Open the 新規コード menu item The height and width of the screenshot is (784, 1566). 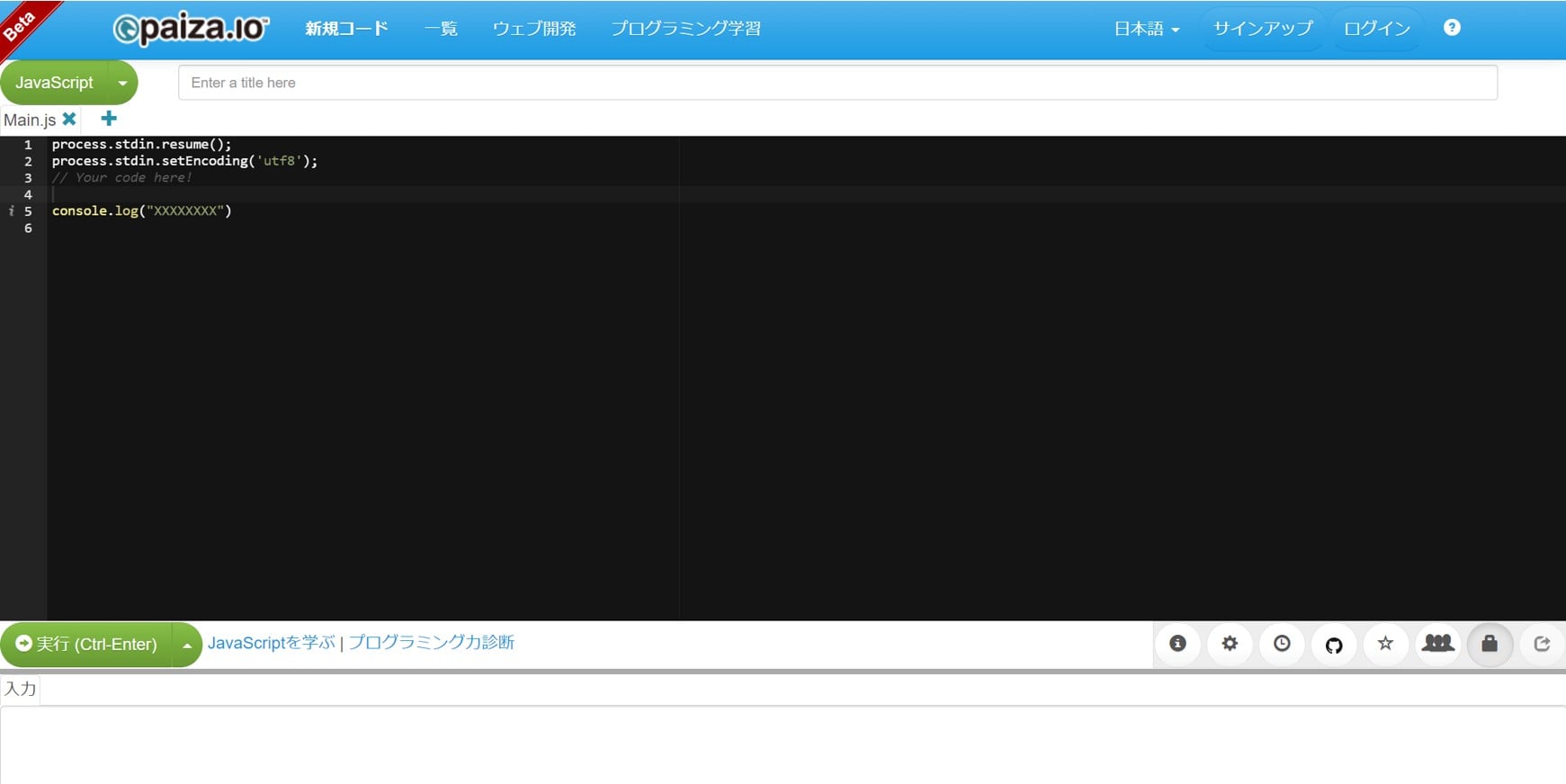346,29
